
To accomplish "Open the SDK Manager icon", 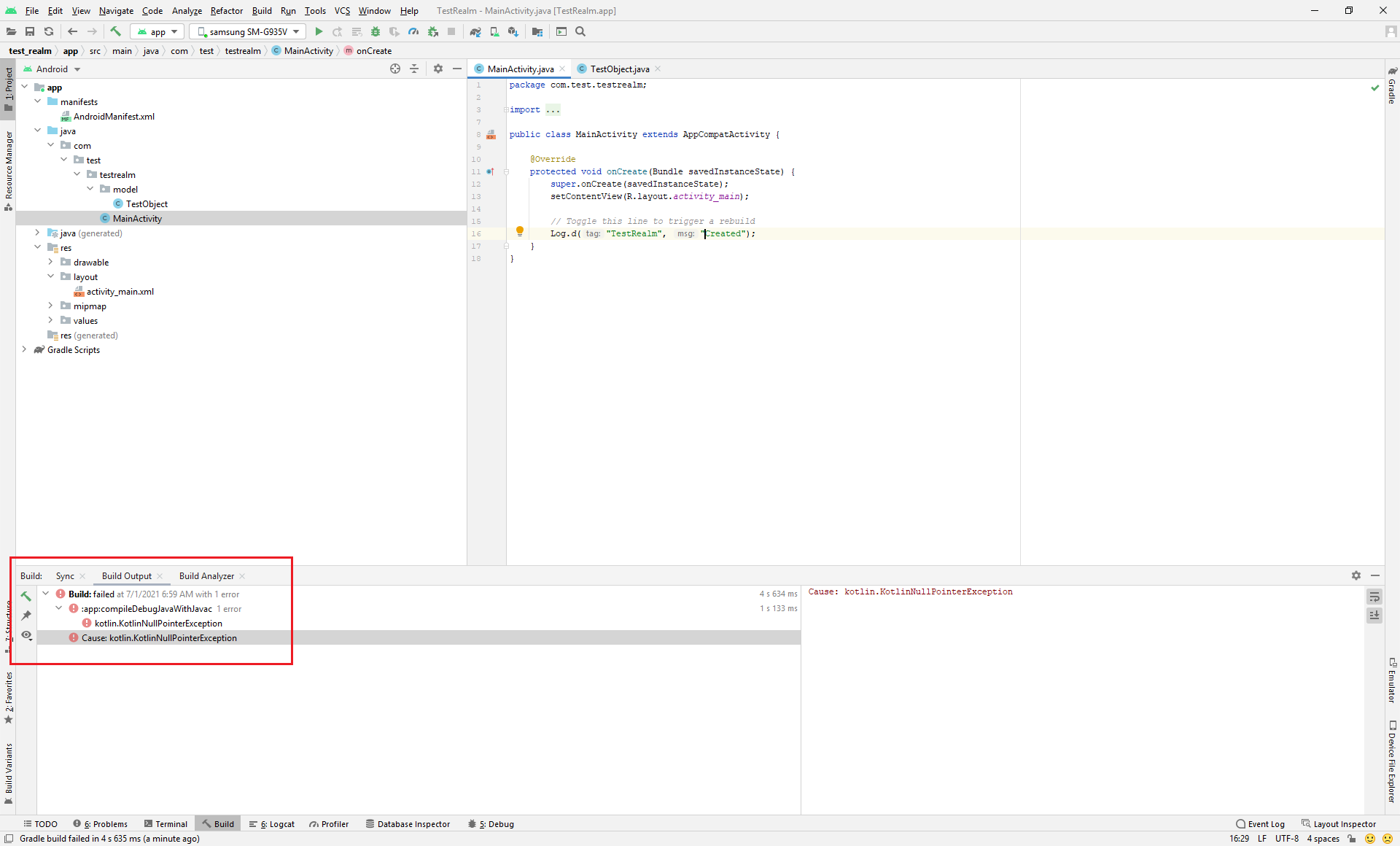I will tap(514, 31).
